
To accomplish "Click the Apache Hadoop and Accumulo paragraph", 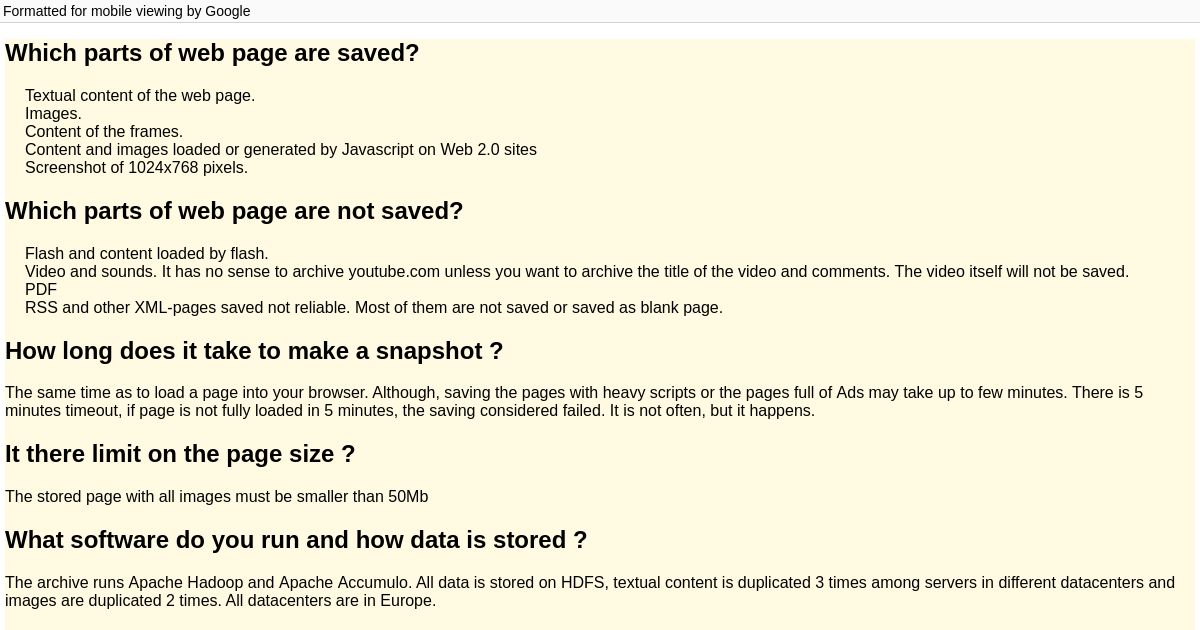I will click(590, 592).
